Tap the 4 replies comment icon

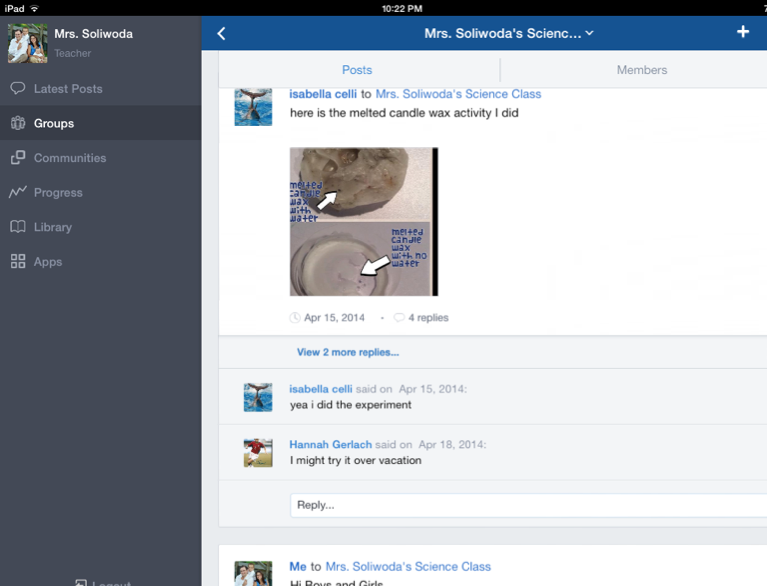pos(399,318)
